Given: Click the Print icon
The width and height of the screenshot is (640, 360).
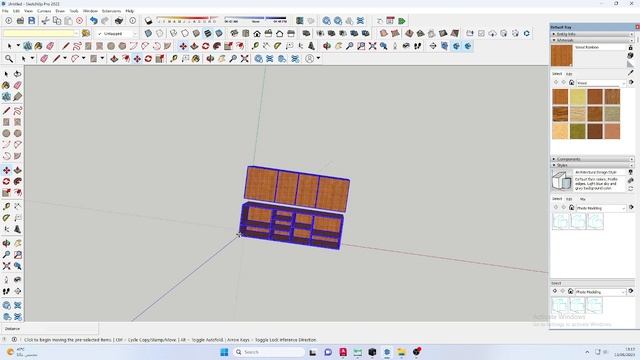Looking at the screenshot, I should pos(119,20).
